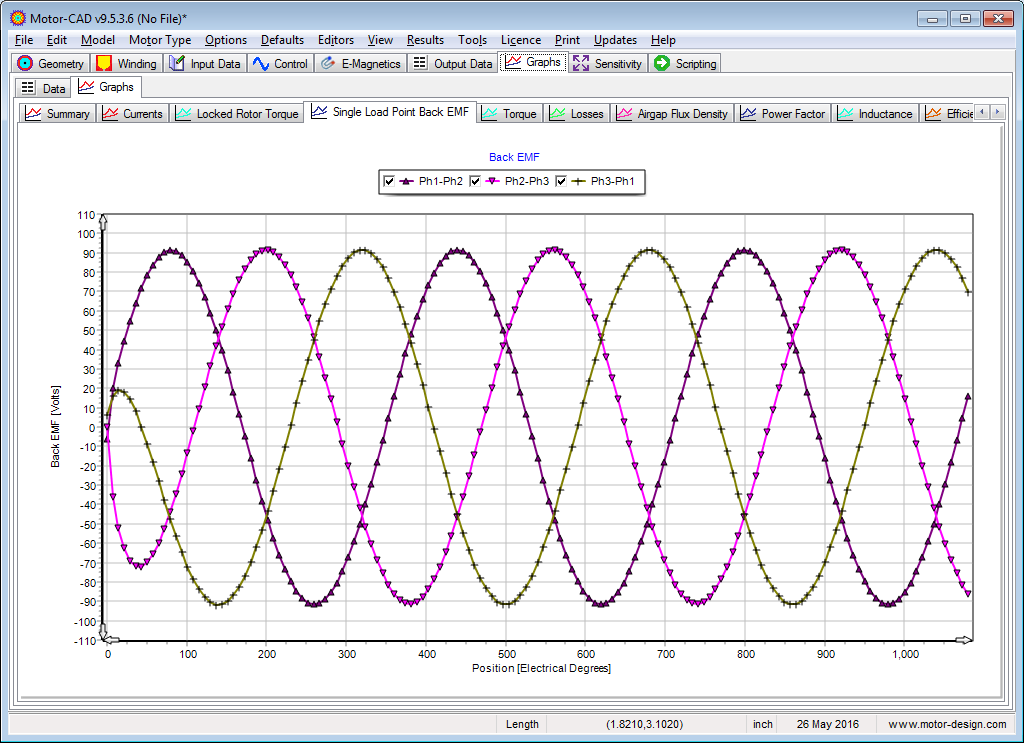1024x743 pixels.
Task: Switch to the Input Data tab
Action: coord(205,63)
